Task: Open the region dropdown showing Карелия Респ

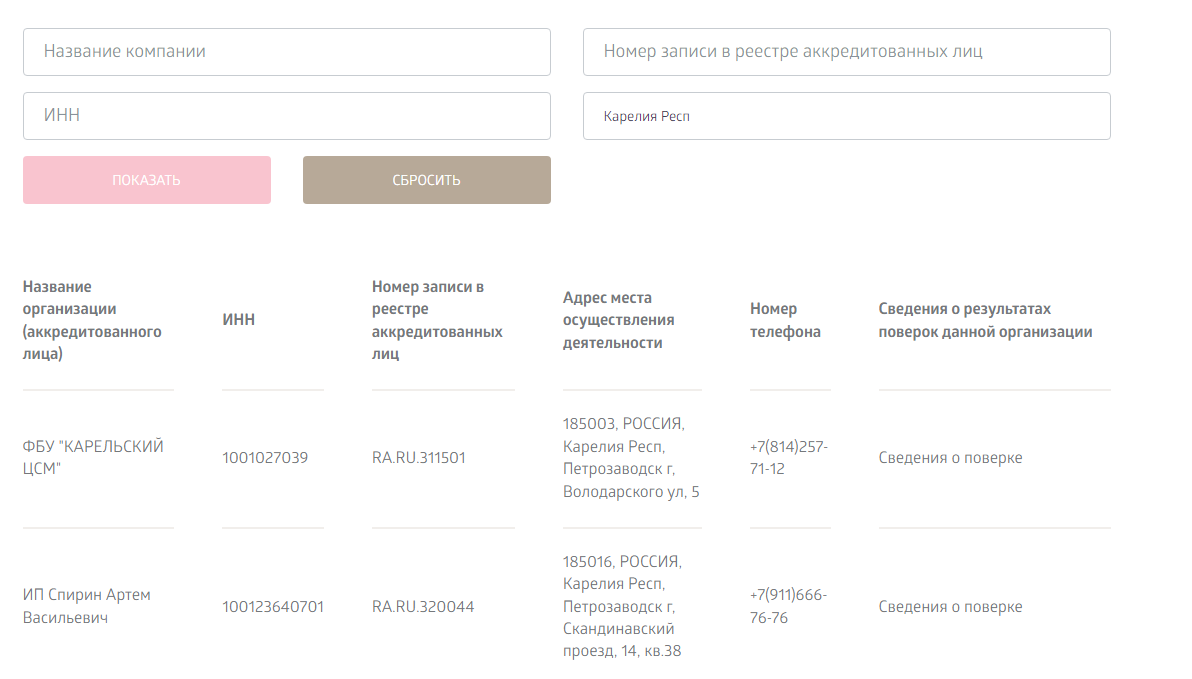Action: tap(846, 116)
